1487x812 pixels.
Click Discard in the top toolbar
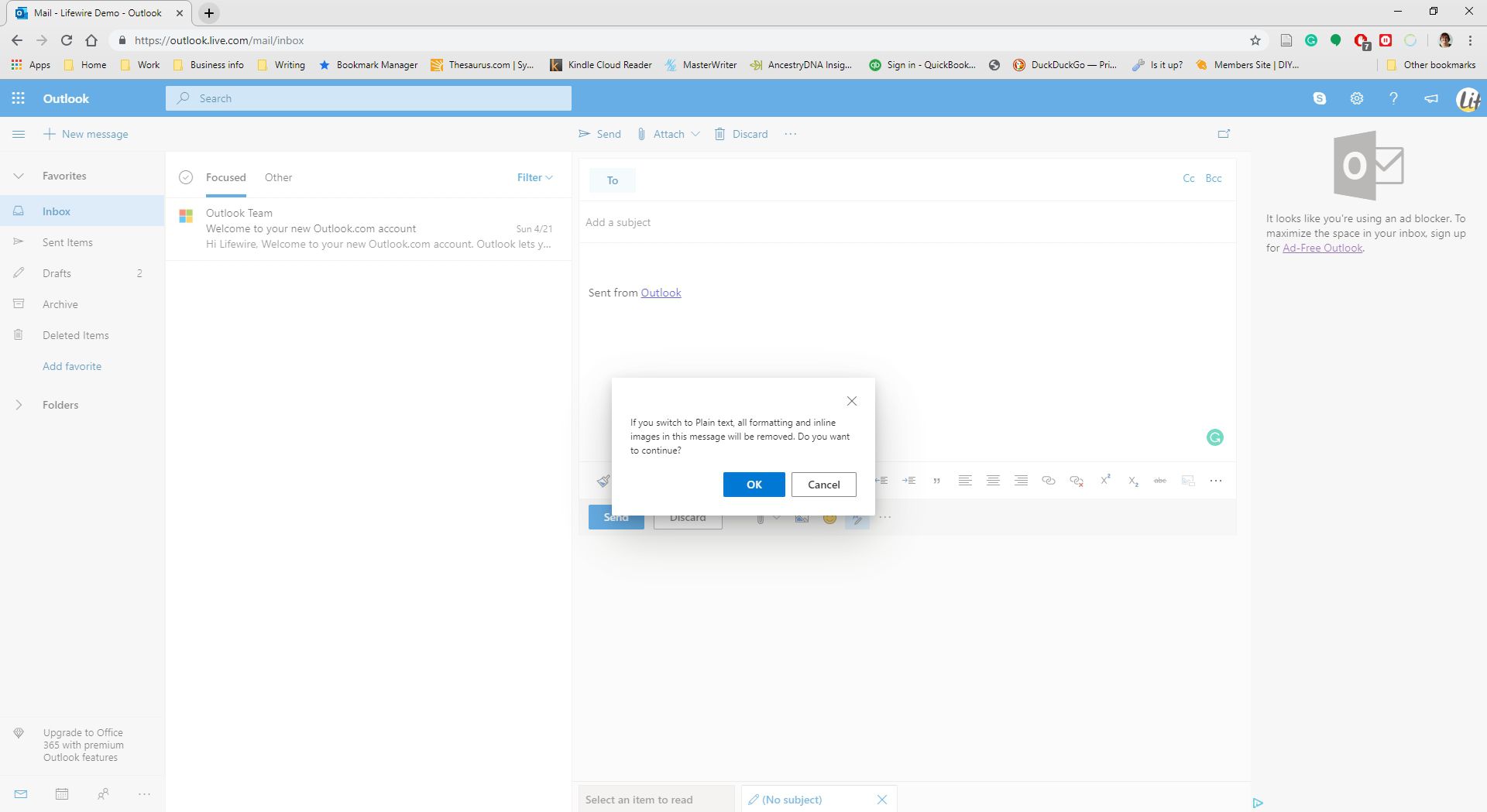(741, 134)
